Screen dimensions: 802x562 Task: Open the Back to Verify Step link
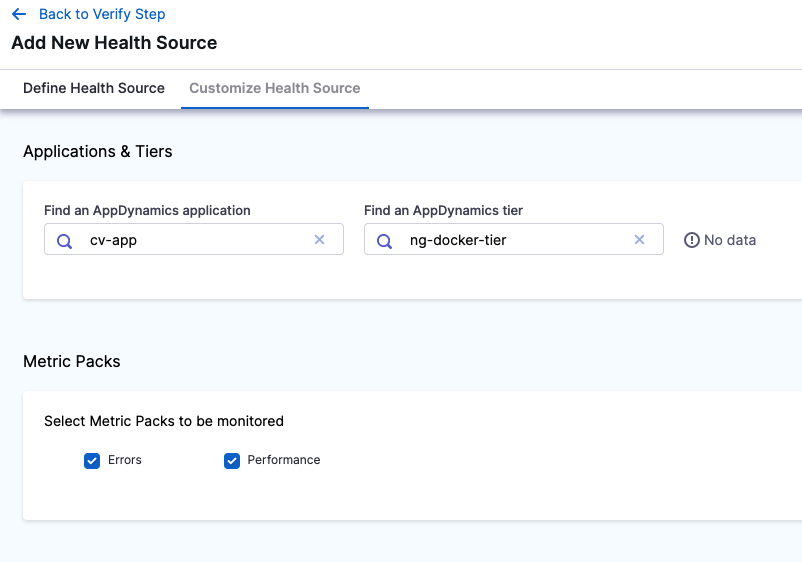click(x=102, y=14)
